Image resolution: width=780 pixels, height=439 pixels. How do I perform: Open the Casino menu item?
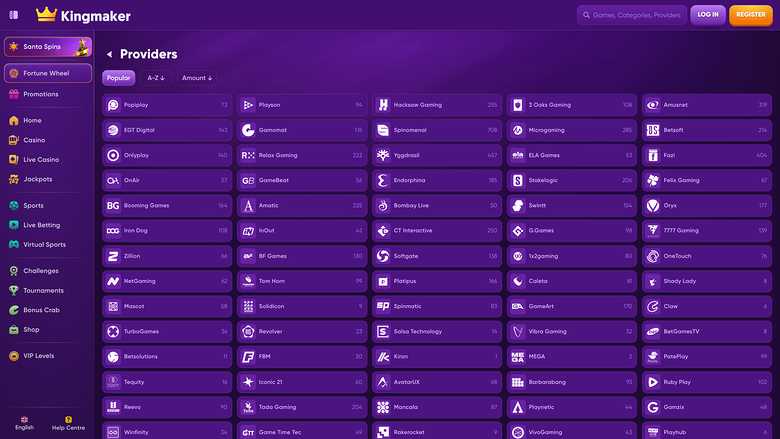point(34,140)
